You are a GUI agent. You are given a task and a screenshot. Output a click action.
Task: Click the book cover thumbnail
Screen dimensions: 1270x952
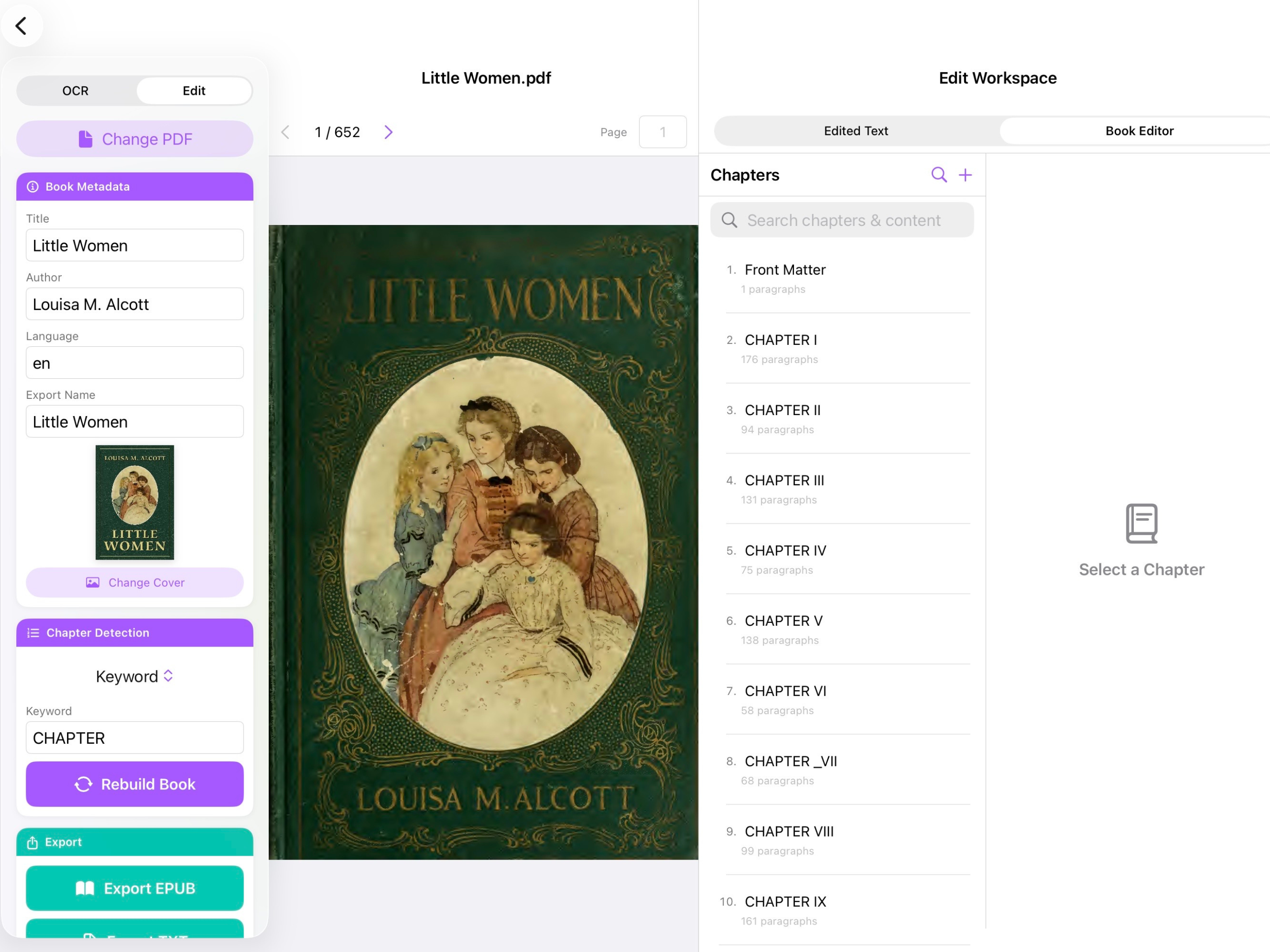(134, 502)
